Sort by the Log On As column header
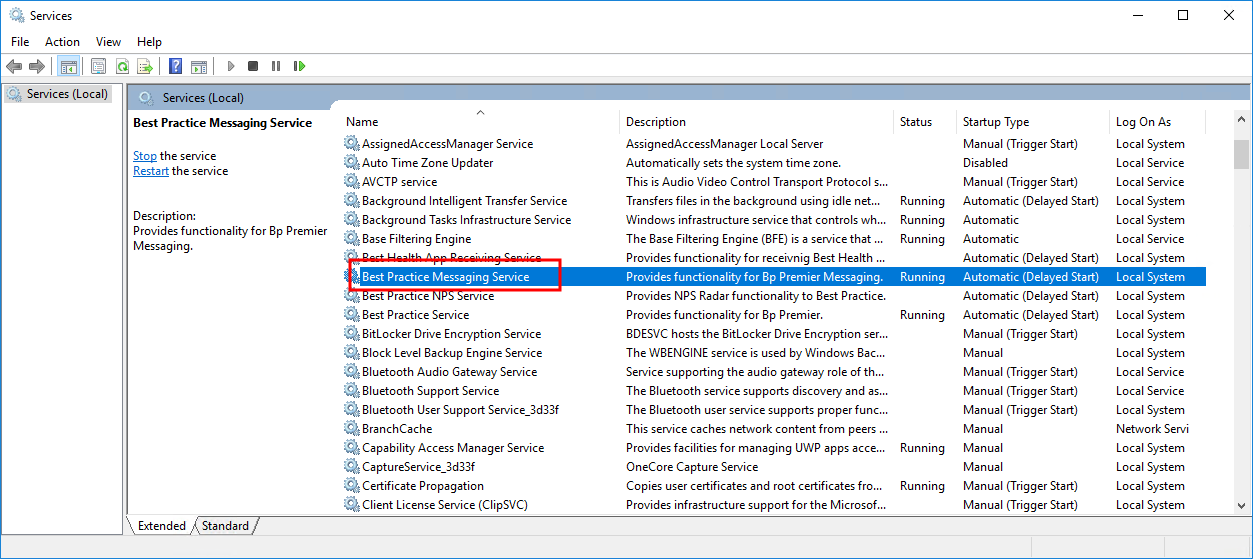The image size is (1253, 559). tap(1157, 122)
